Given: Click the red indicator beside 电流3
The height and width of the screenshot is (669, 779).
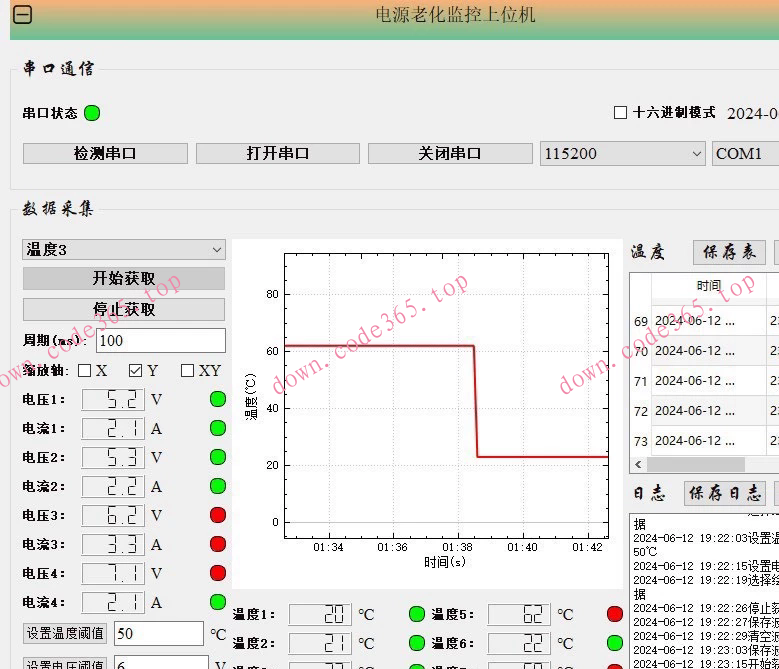Looking at the screenshot, I should tap(217, 544).
